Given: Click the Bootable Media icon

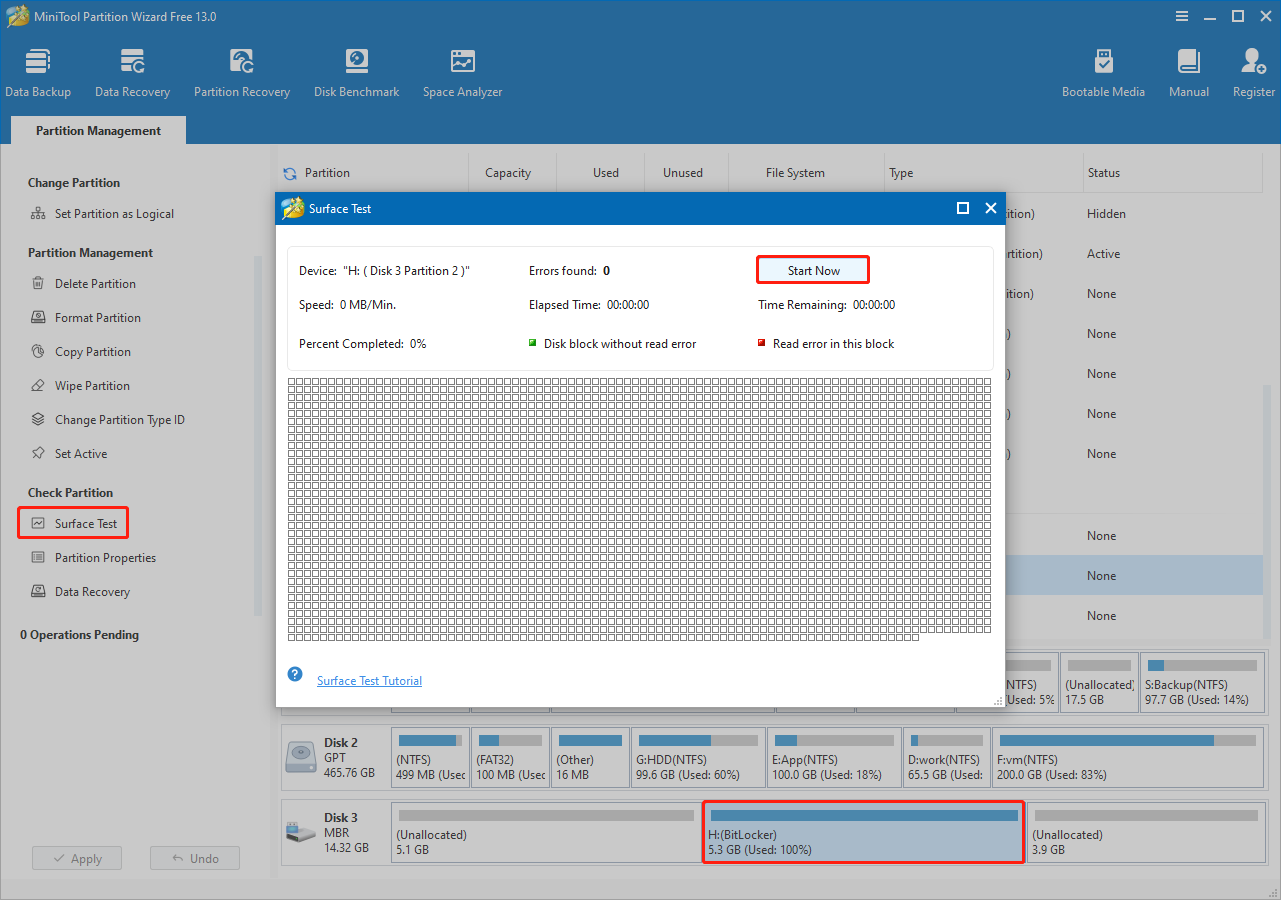Looking at the screenshot, I should click(1103, 70).
